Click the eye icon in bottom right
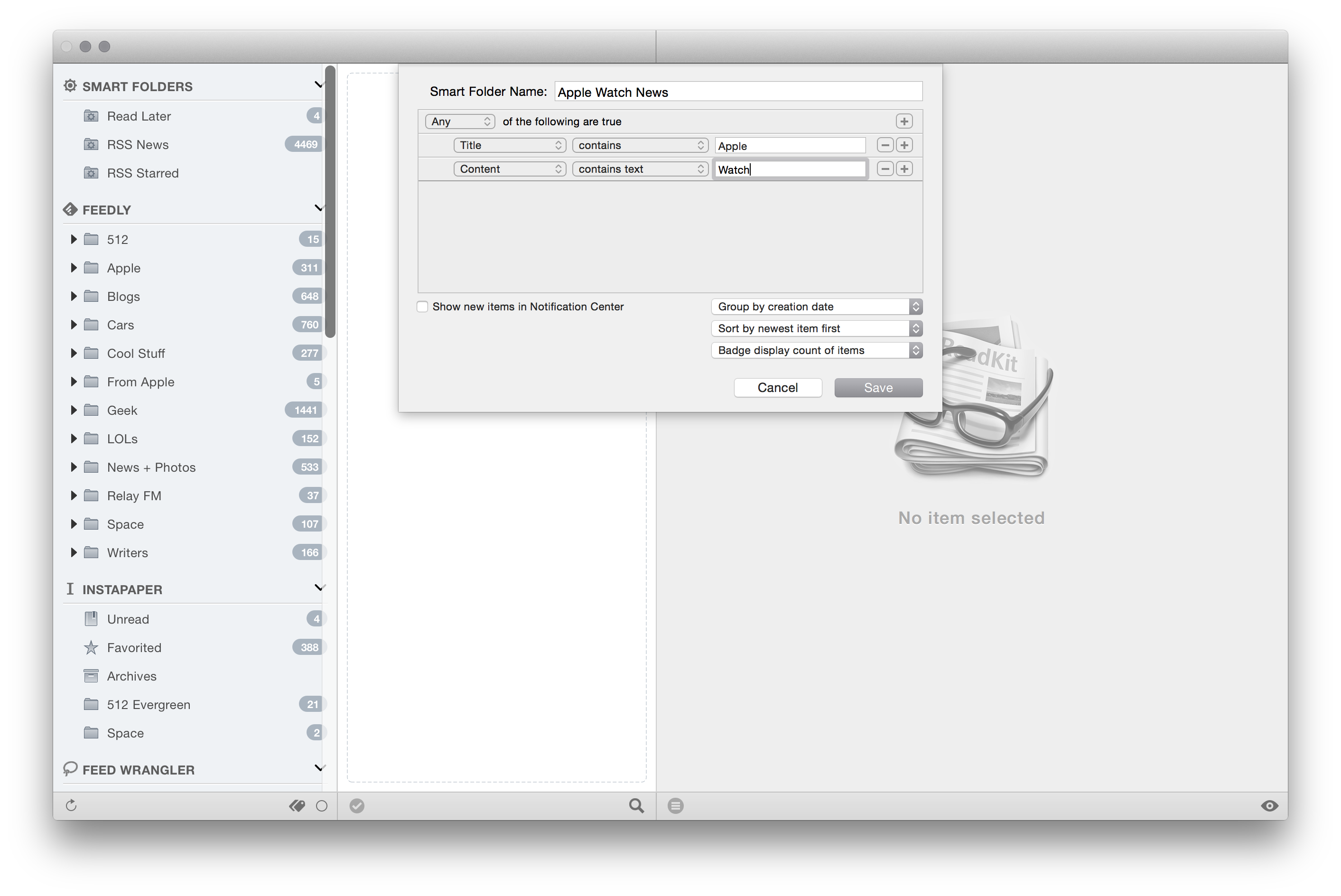This screenshot has width=1341, height=896. coord(1270,804)
